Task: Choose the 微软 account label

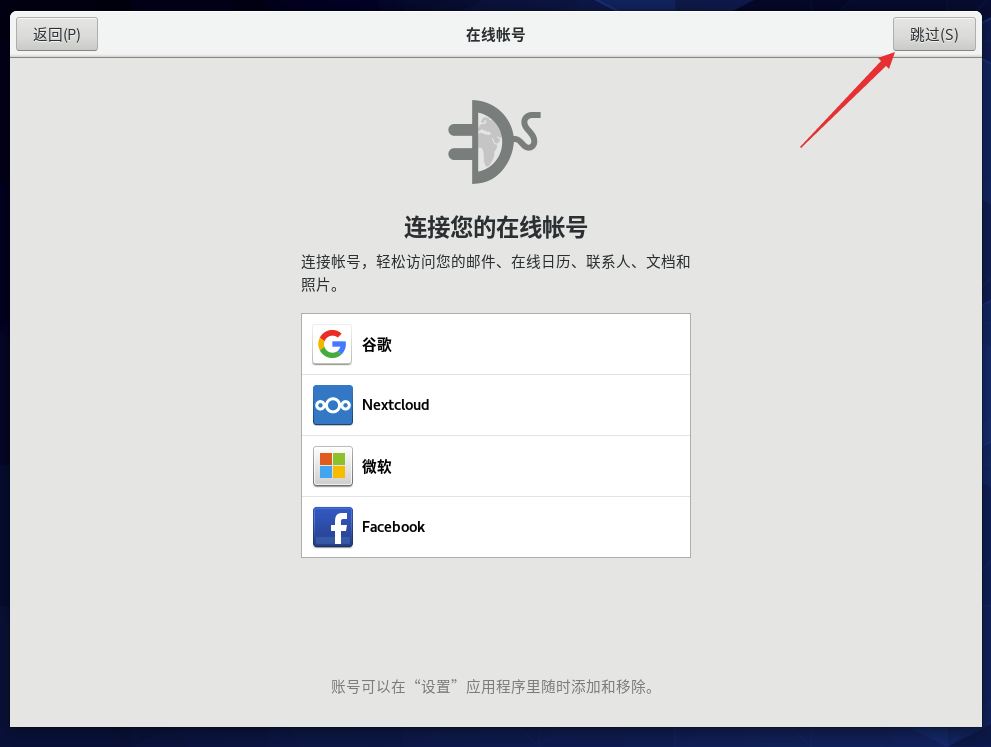Action: click(x=377, y=466)
